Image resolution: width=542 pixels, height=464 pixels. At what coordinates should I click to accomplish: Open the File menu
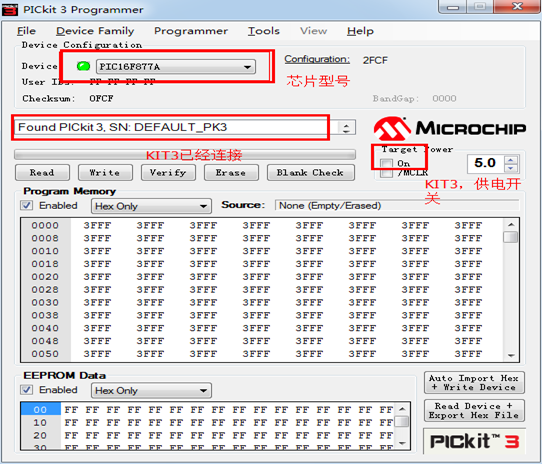26,31
